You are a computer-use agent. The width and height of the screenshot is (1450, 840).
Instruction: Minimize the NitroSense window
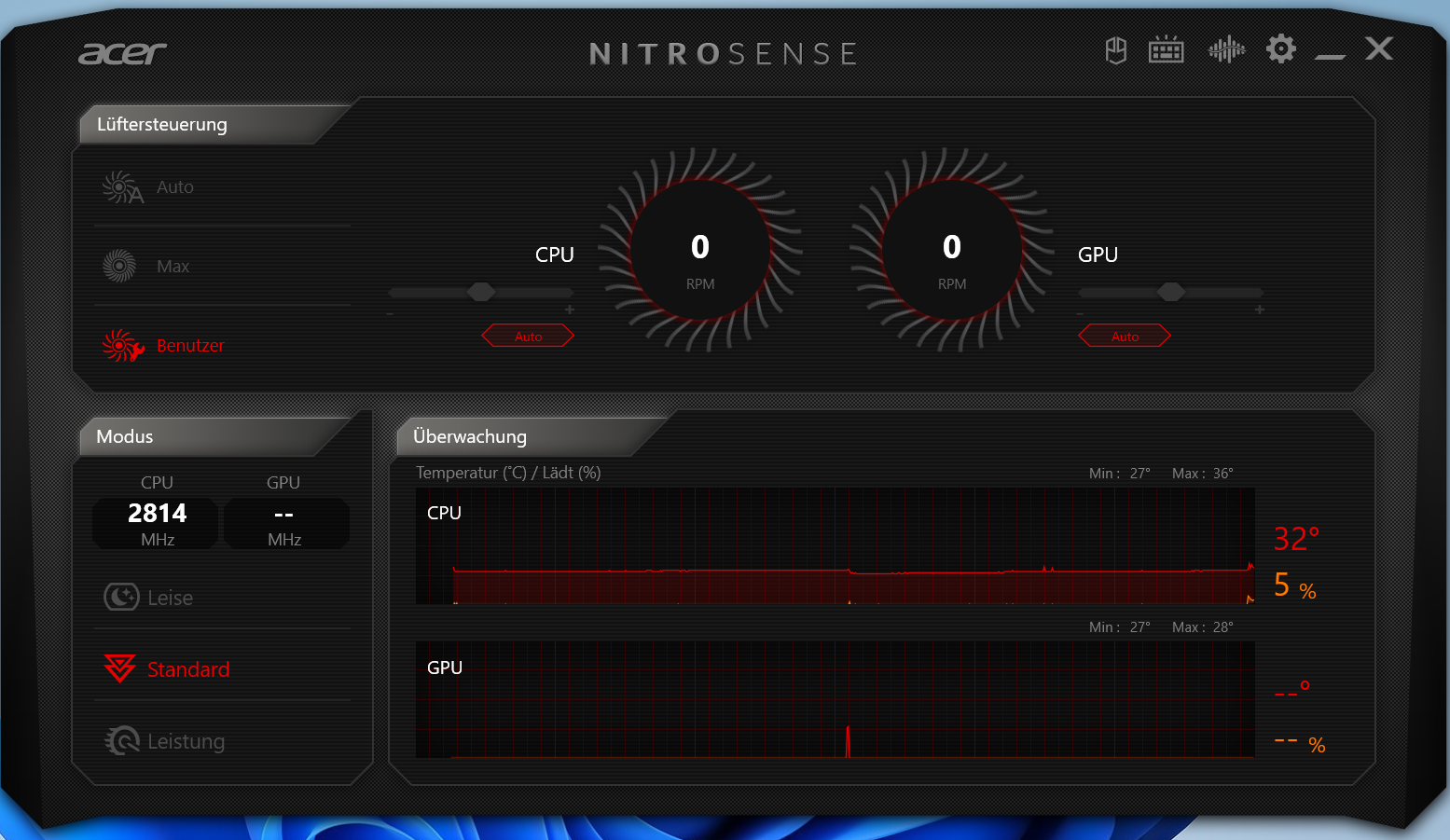(1330, 52)
